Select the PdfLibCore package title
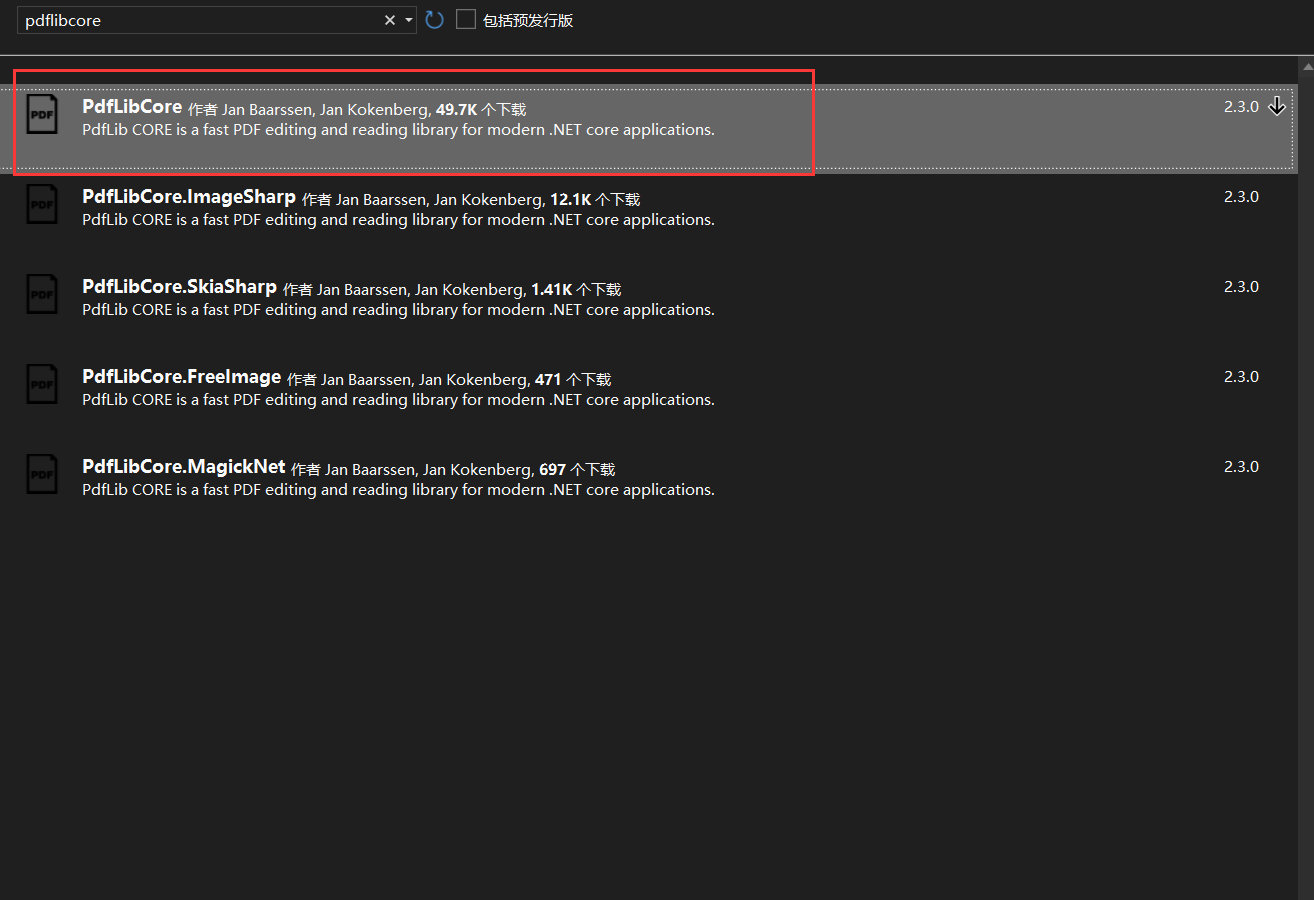 pos(132,107)
